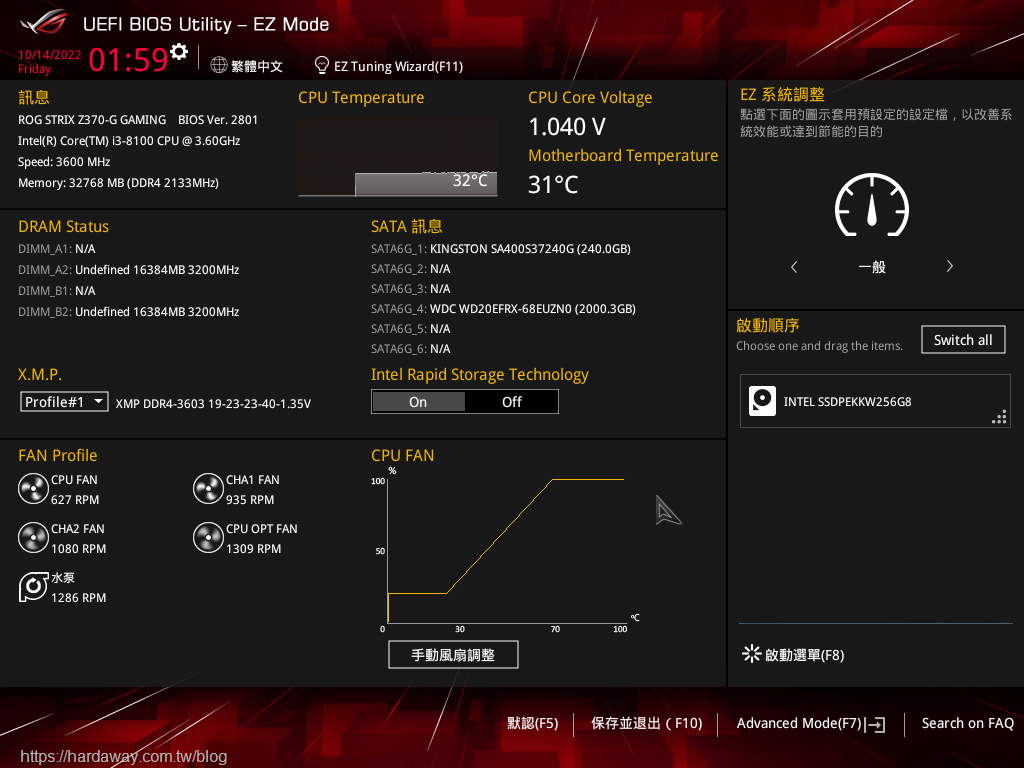Click the Speed: 3600 MHz text
The width and height of the screenshot is (1024, 768).
pyautogui.click(x=64, y=162)
